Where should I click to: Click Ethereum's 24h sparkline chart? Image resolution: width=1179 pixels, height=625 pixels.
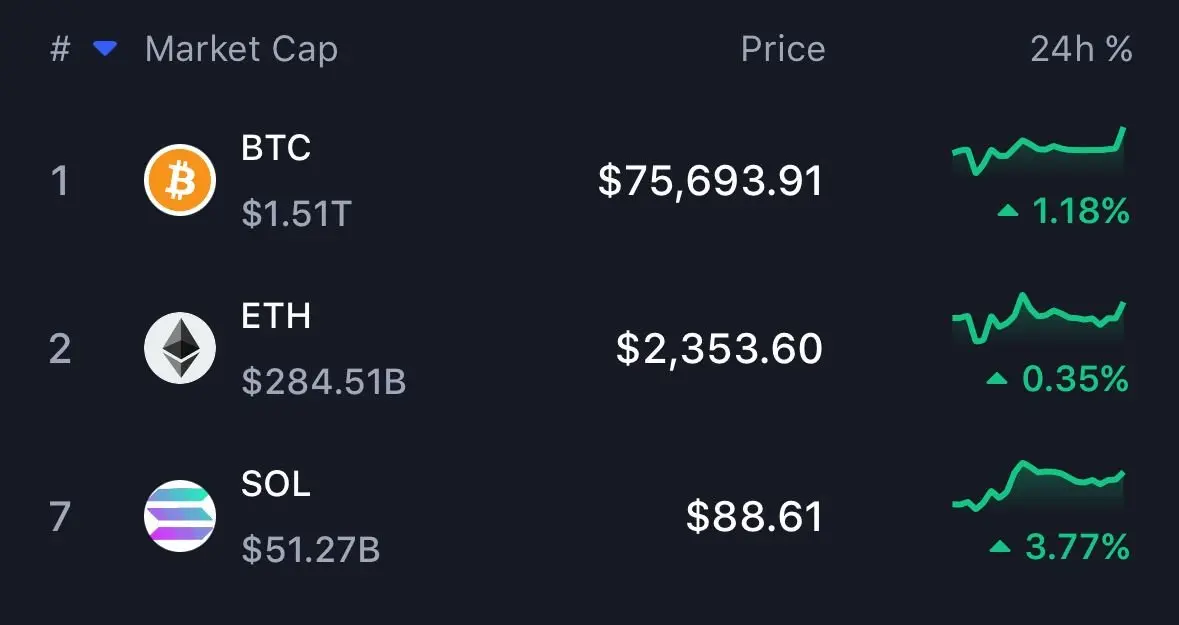click(x=1039, y=319)
